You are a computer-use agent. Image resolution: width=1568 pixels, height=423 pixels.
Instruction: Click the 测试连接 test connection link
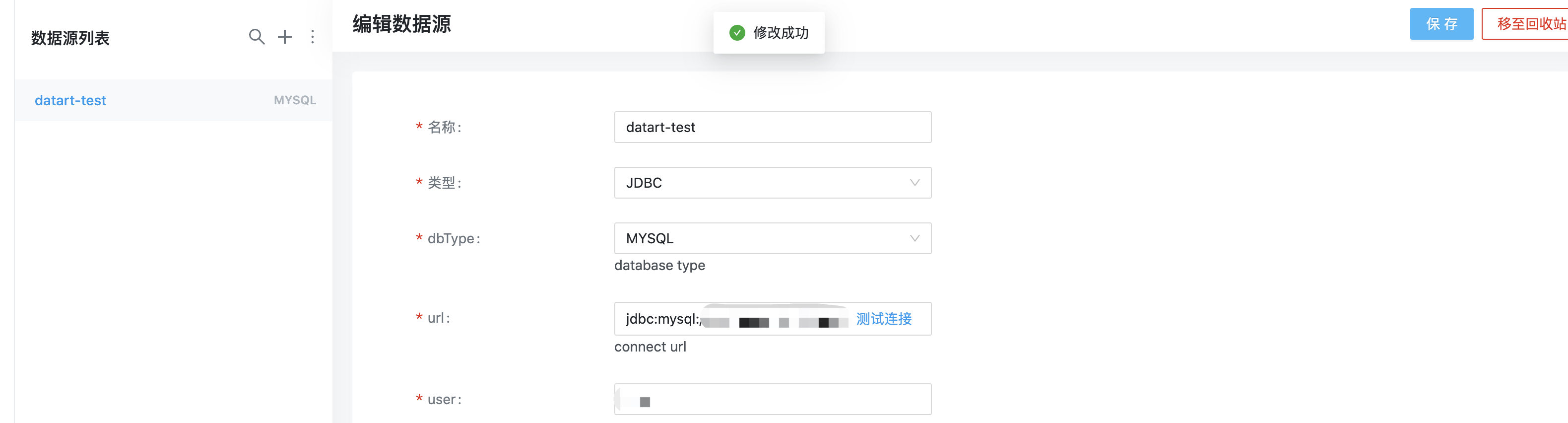pos(883,319)
